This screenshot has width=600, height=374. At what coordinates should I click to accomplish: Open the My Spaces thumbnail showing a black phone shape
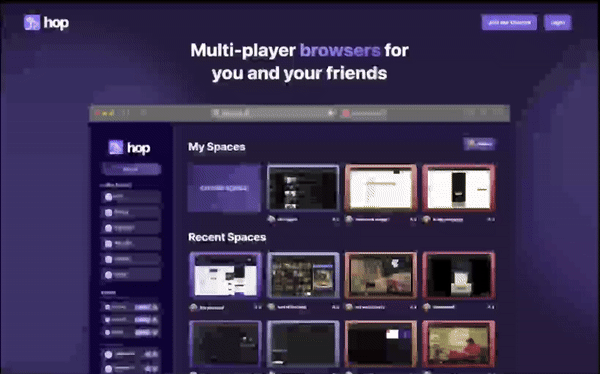(x=458, y=188)
